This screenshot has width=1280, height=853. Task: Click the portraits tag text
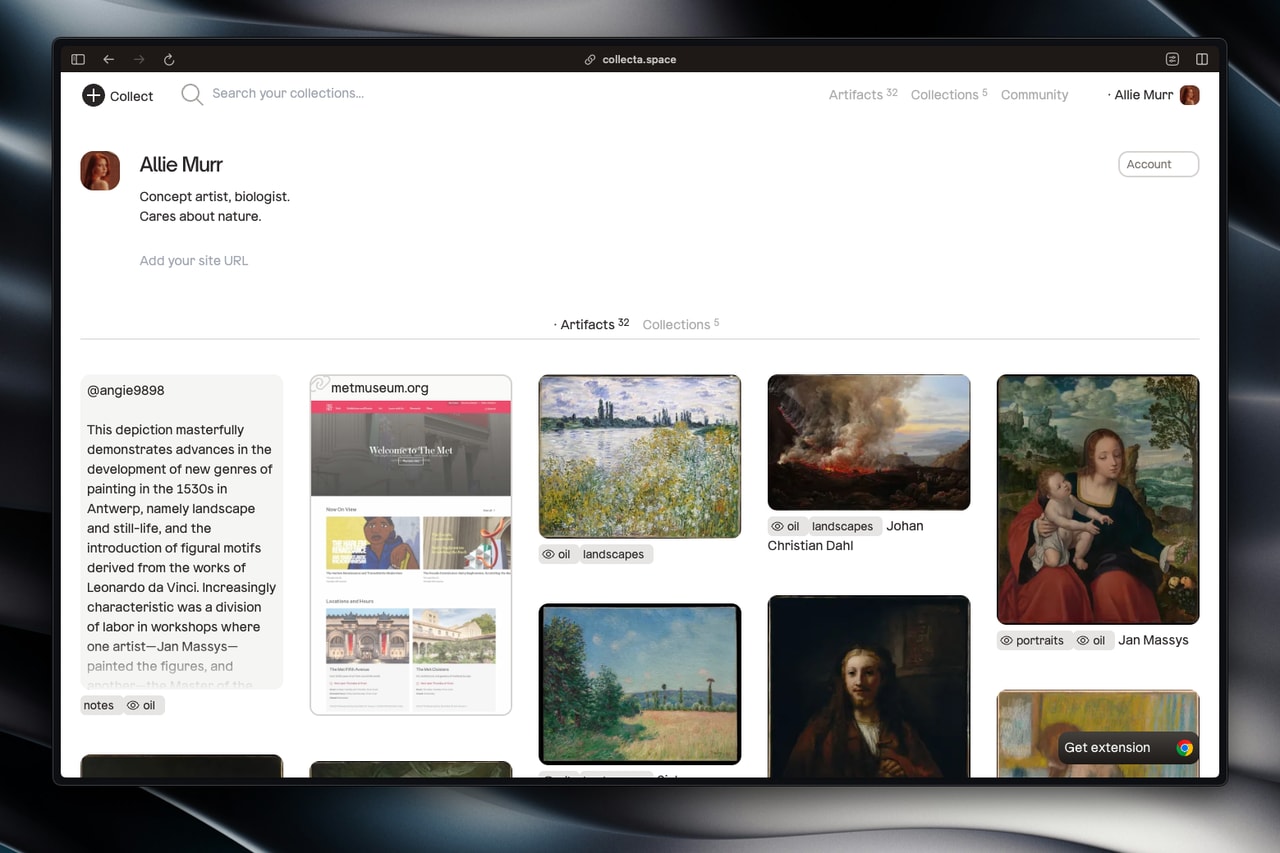(1040, 641)
